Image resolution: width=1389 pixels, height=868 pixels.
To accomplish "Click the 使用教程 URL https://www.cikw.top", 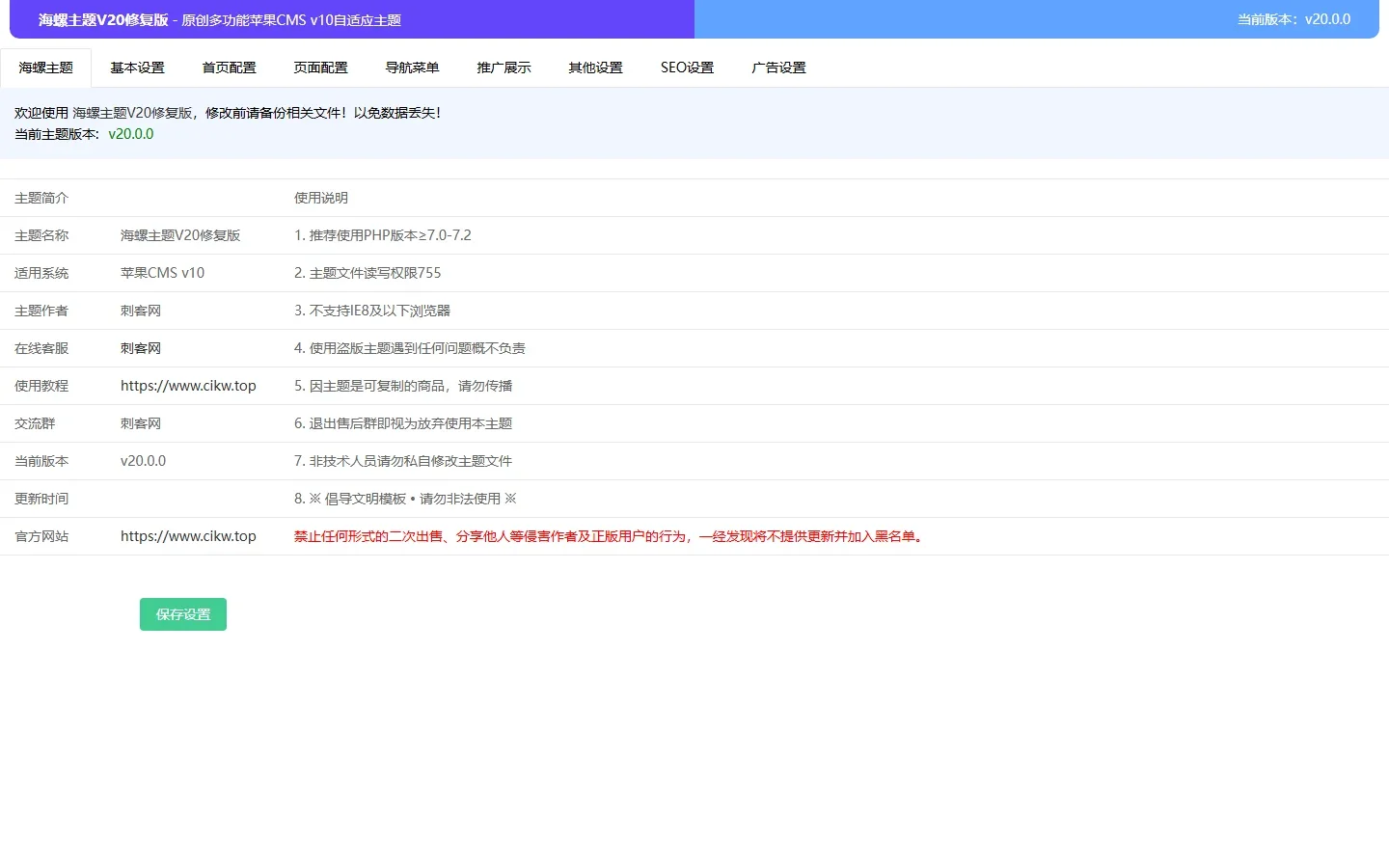I will [x=188, y=386].
